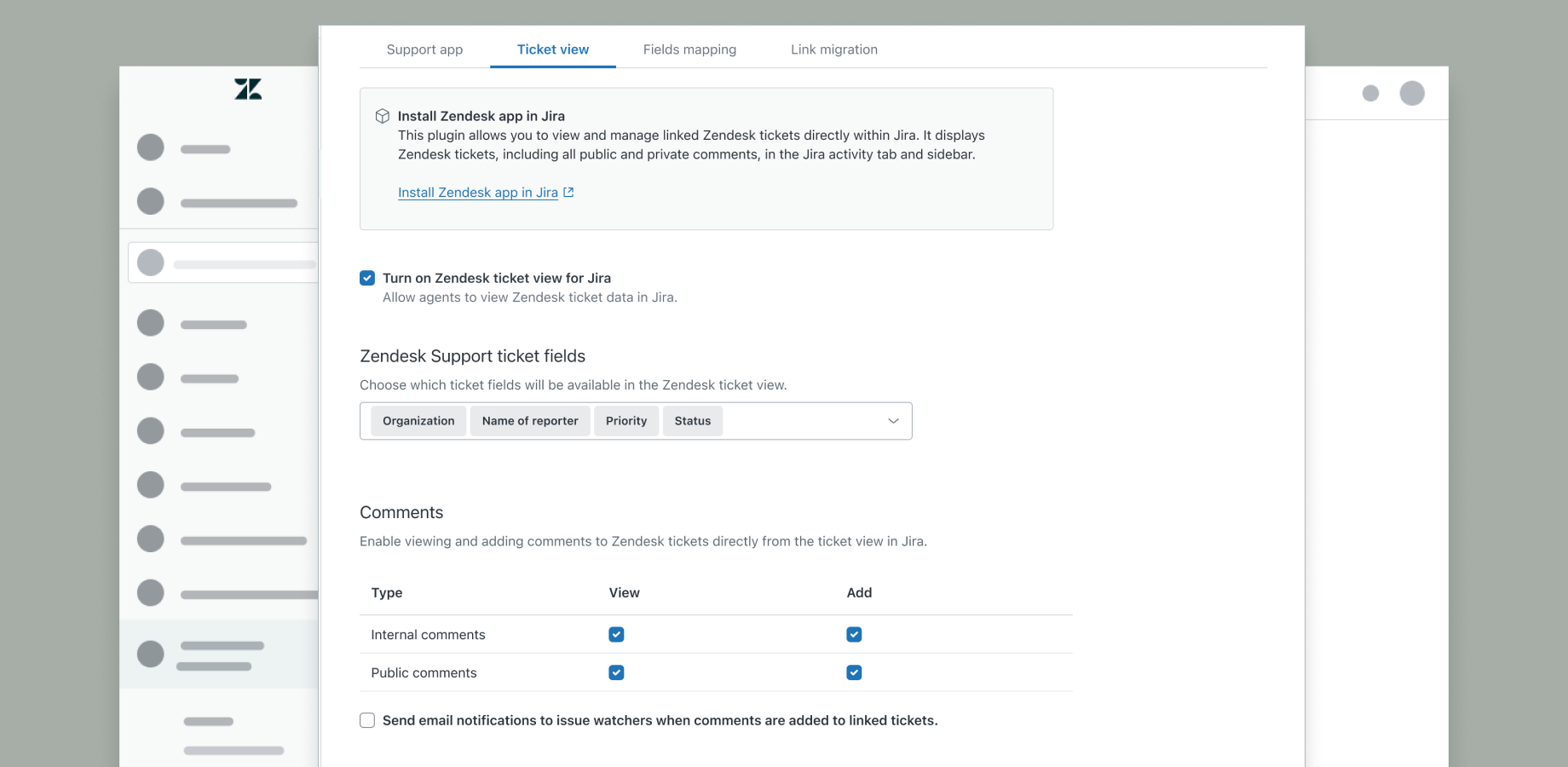Toggle the Public comments Add checkbox
Screen dimensions: 1568x767
coord(854,672)
